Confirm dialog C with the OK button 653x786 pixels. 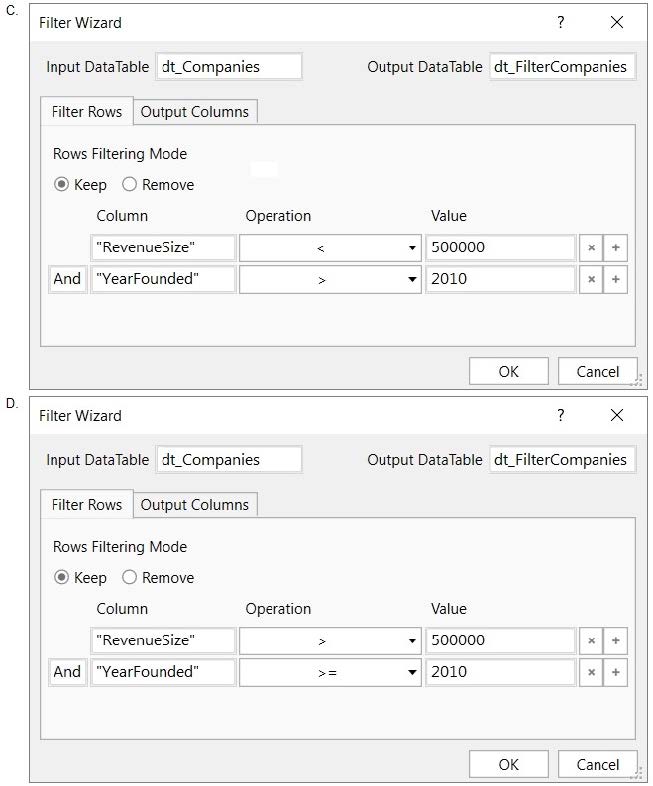point(509,371)
